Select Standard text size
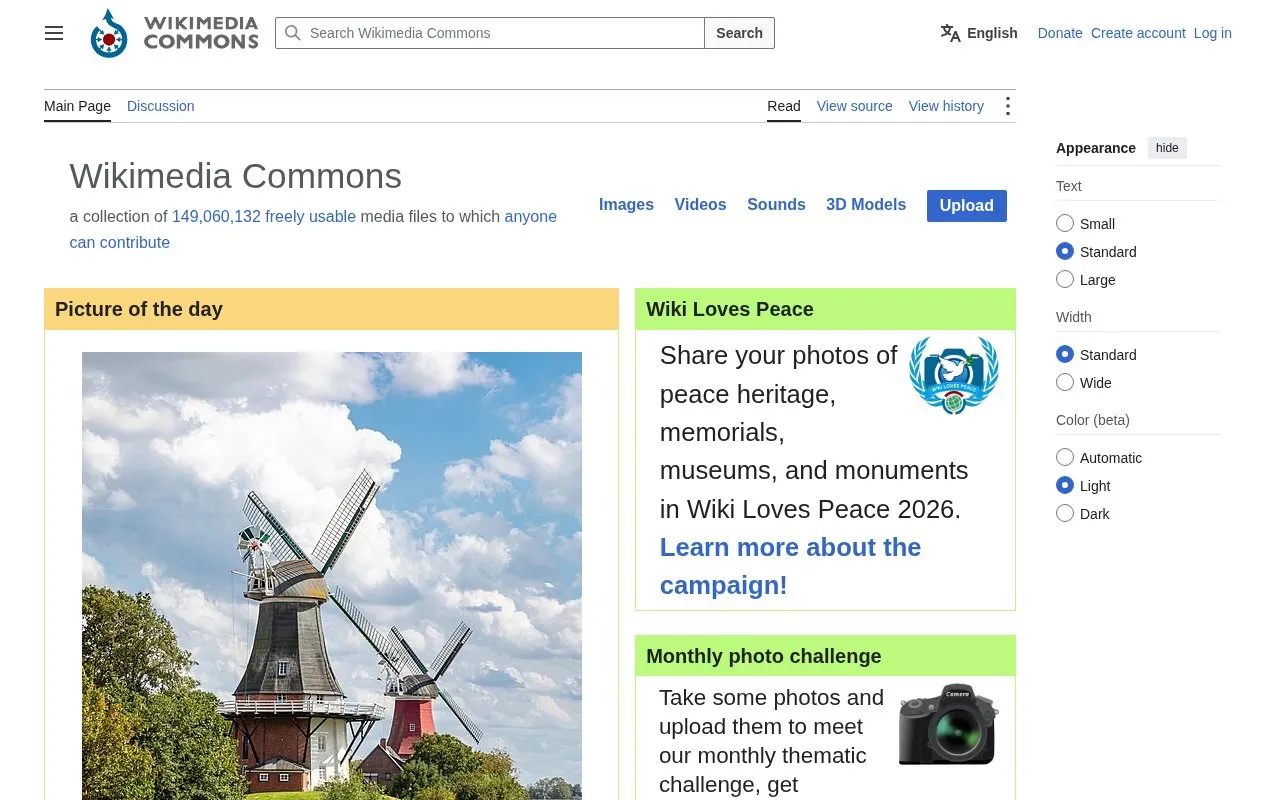Screen dimensions: 1280x800 [1065, 252]
